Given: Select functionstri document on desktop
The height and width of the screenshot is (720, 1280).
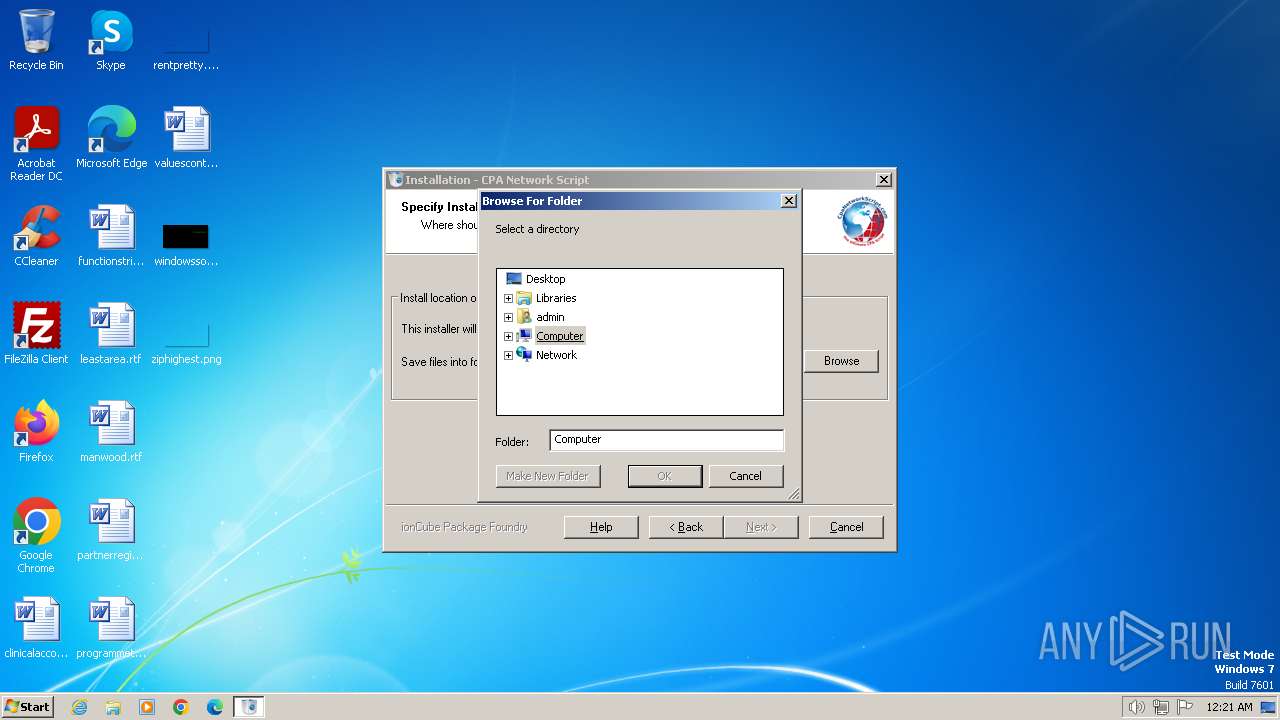Looking at the screenshot, I should pos(111,237).
